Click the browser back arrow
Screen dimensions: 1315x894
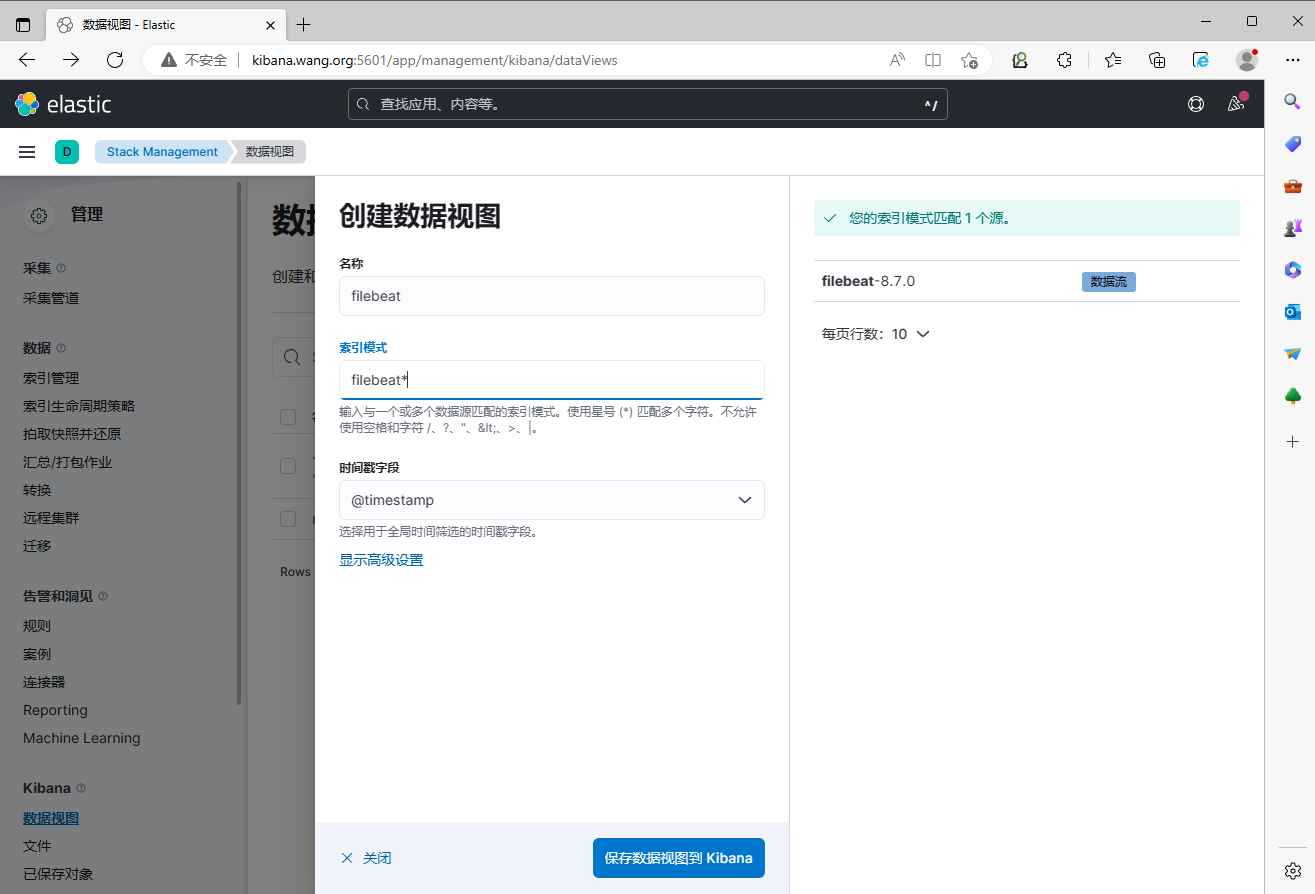point(27,60)
